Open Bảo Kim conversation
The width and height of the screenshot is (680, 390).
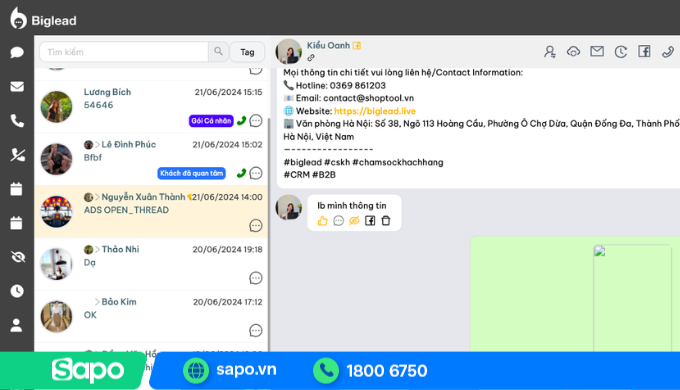151,316
